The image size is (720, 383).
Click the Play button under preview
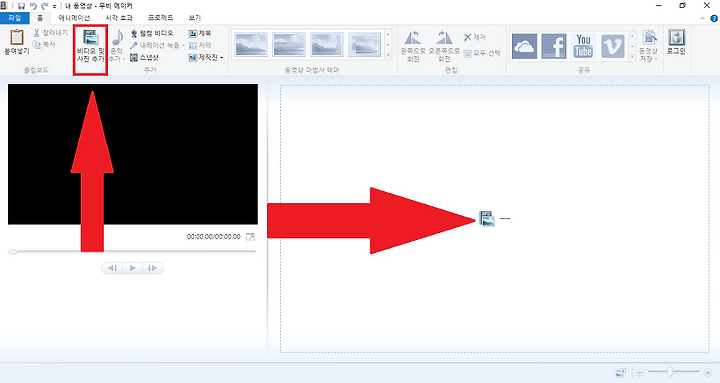(133, 268)
